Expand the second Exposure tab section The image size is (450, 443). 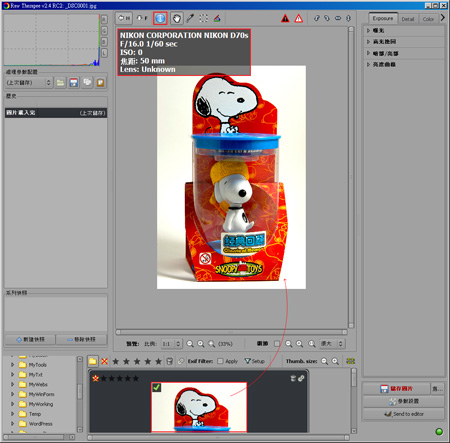pos(368,42)
